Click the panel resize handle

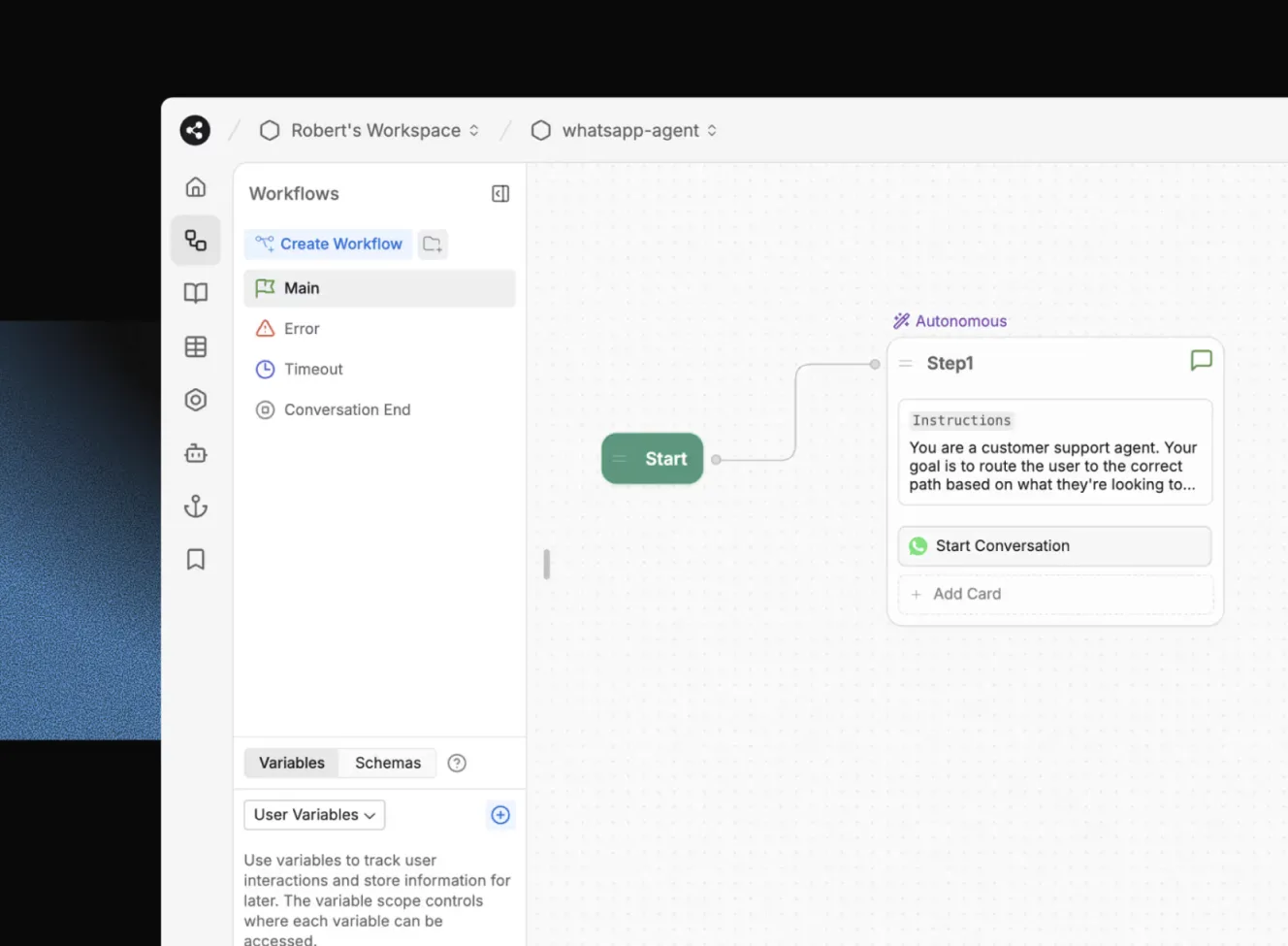pos(547,564)
